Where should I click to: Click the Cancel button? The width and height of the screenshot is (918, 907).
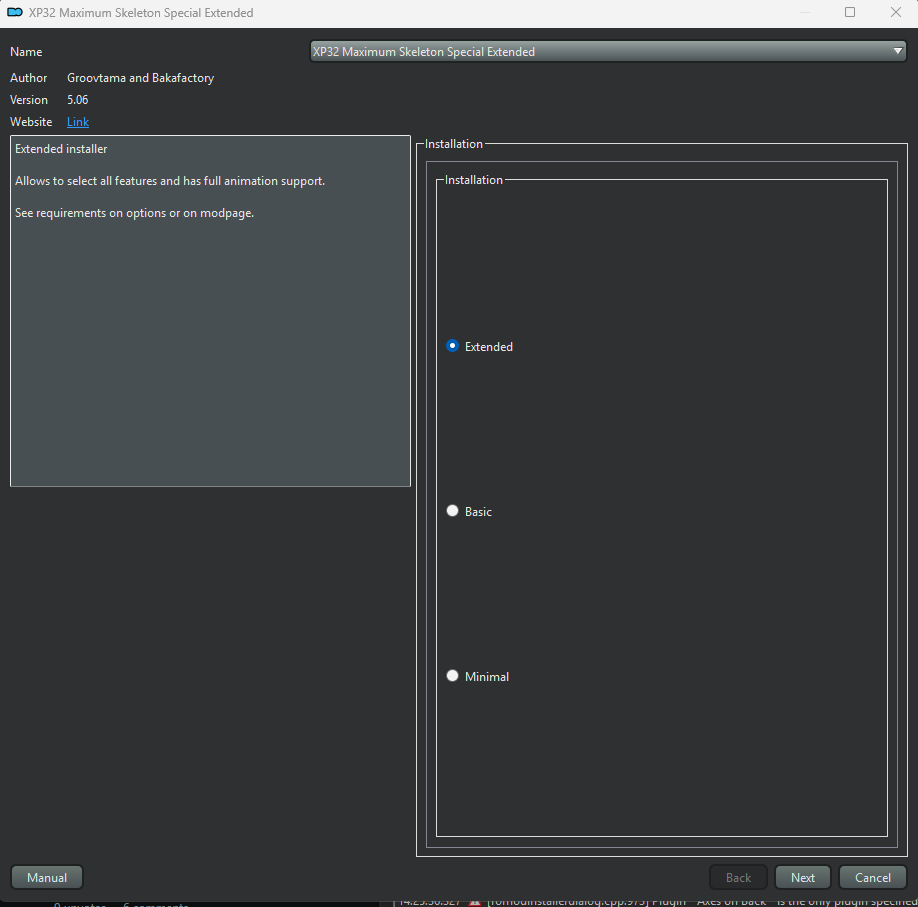pos(872,877)
